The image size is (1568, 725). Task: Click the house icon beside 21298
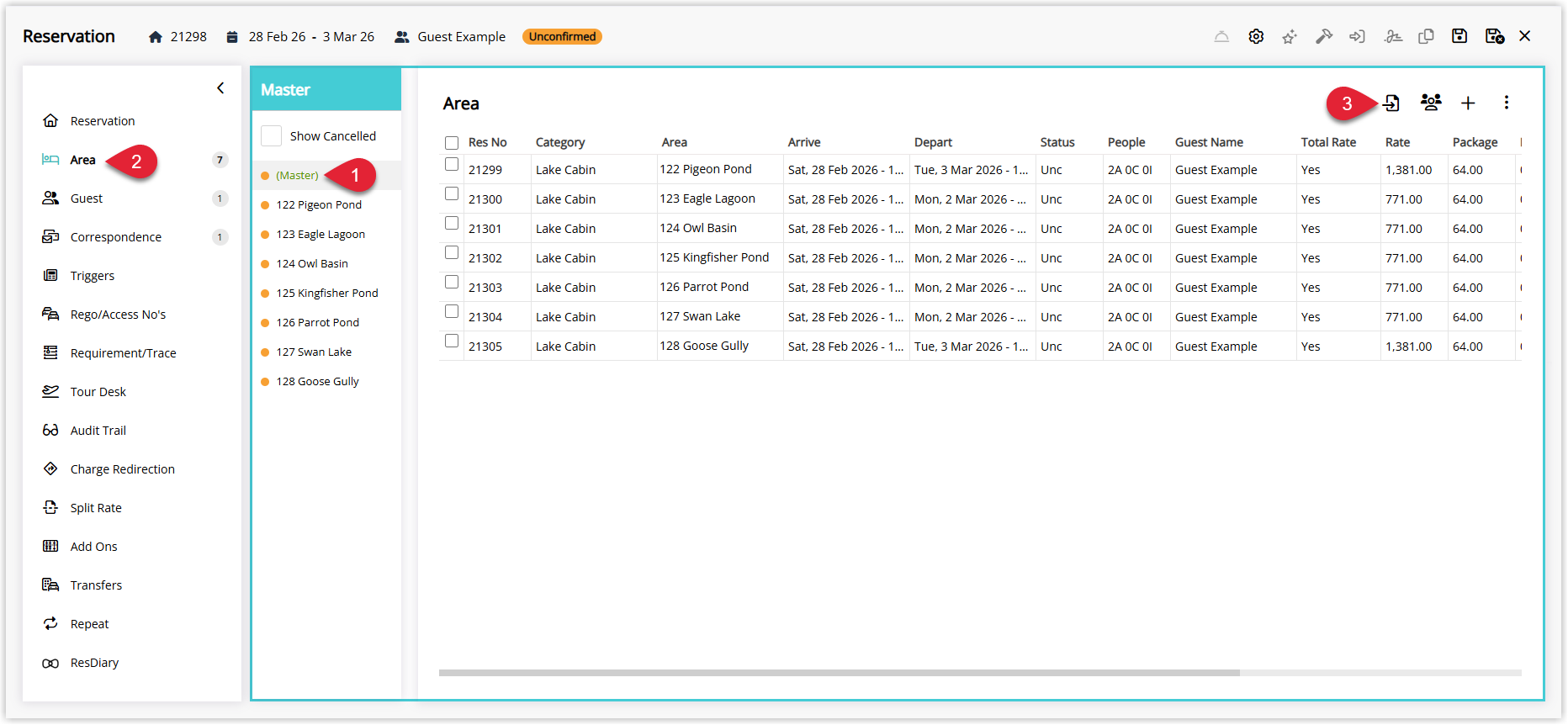pyautogui.click(x=156, y=36)
